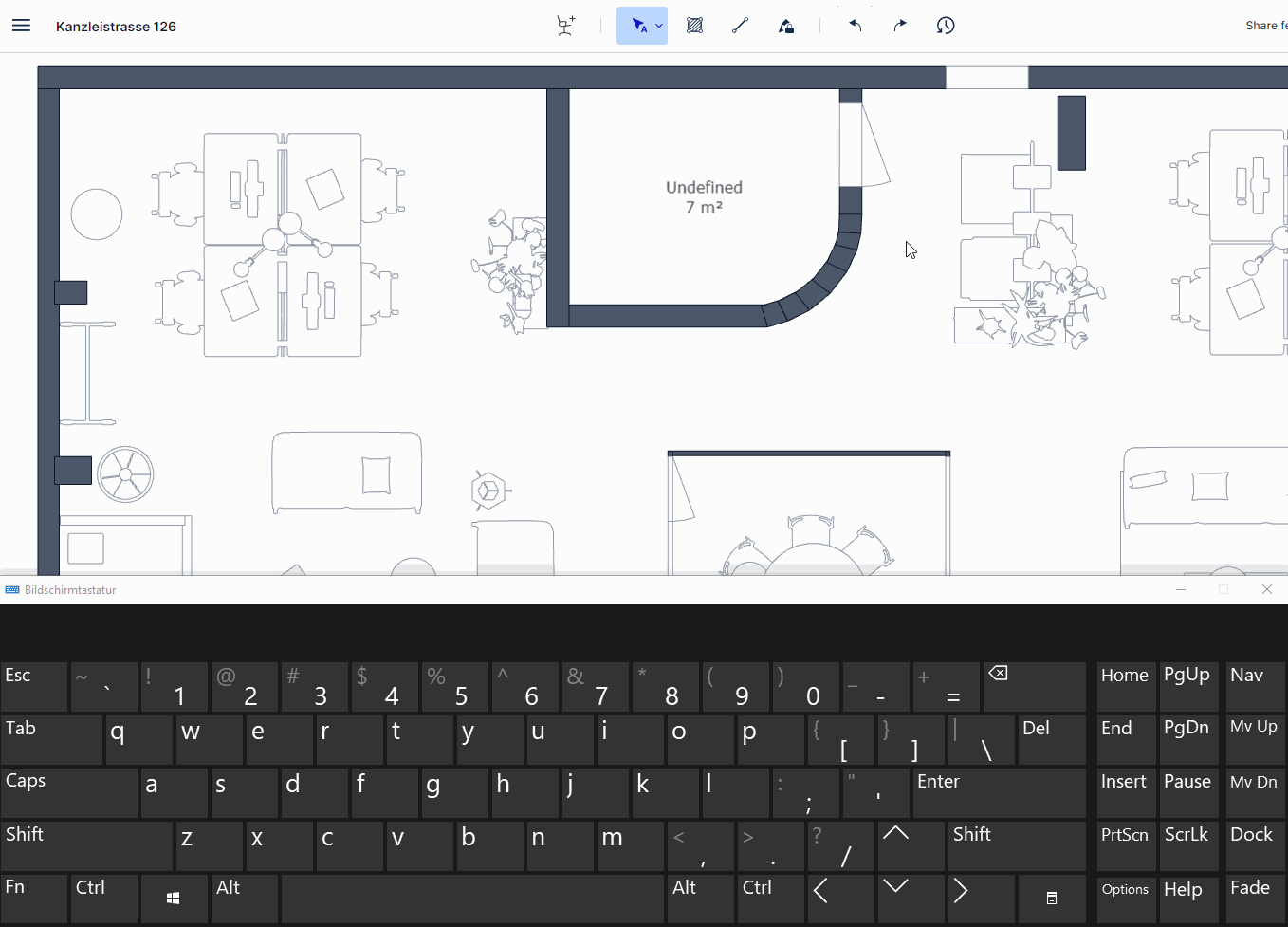
Task: Click the right arrow key
Action: pyautogui.click(x=982, y=899)
